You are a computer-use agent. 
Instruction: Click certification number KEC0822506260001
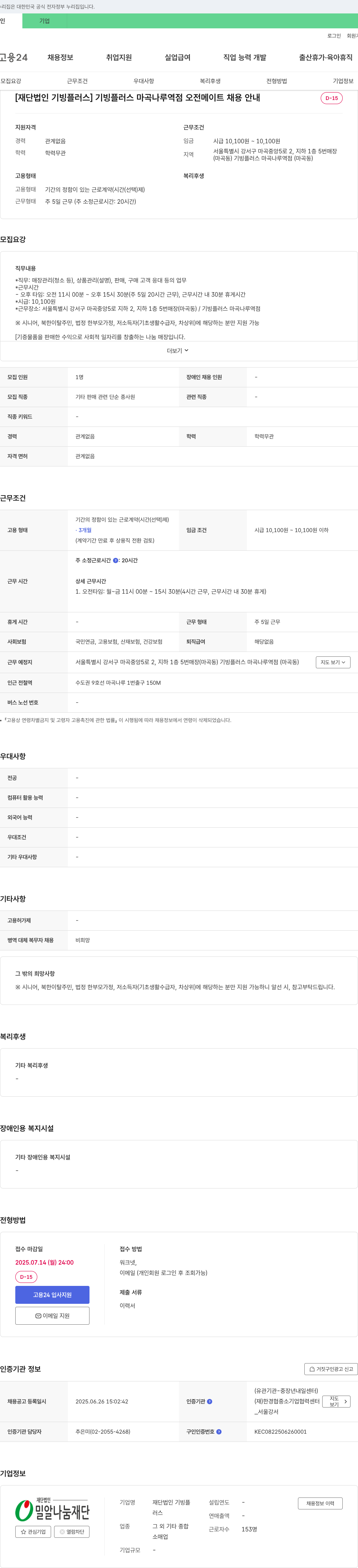(x=280, y=1432)
